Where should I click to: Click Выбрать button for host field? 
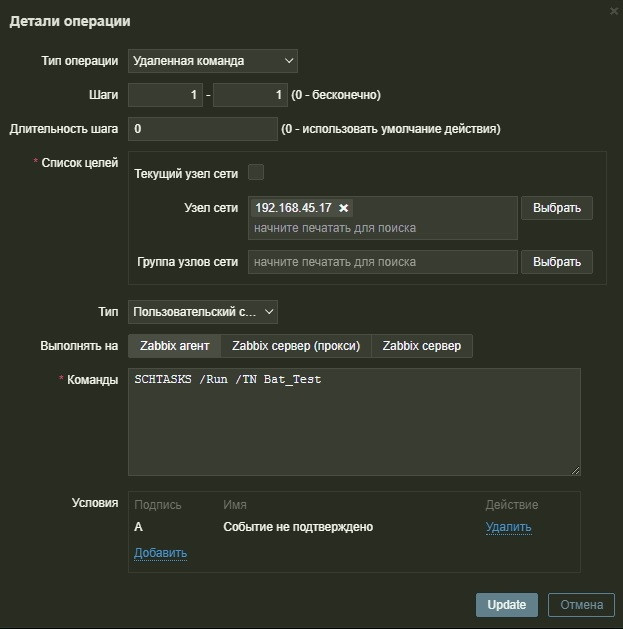point(557,208)
